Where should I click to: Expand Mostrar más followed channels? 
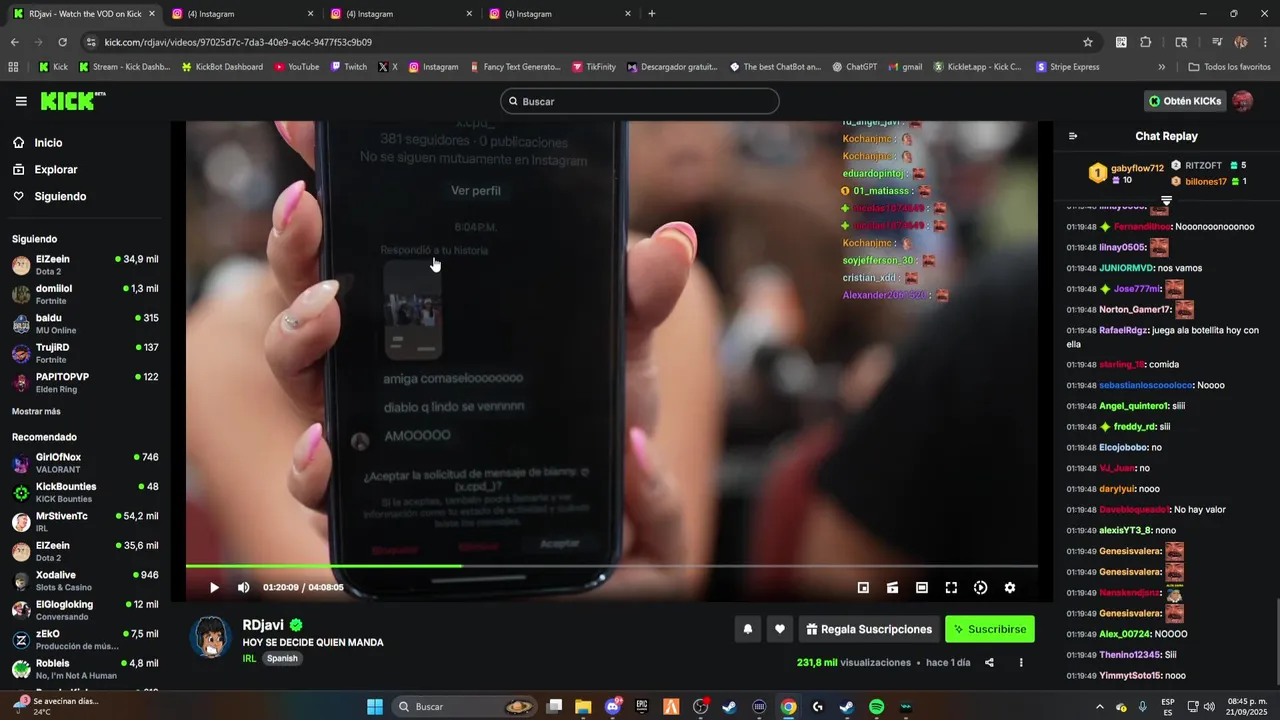pos(36,412)
